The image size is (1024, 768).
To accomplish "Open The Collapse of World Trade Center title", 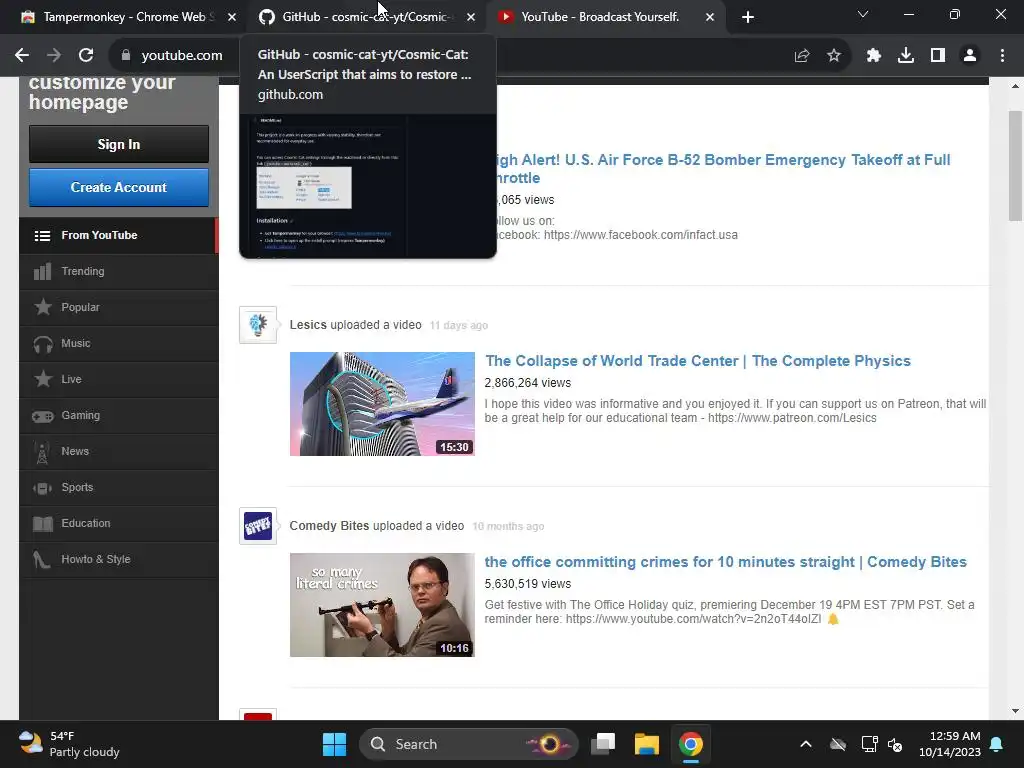I will point(697,360).
